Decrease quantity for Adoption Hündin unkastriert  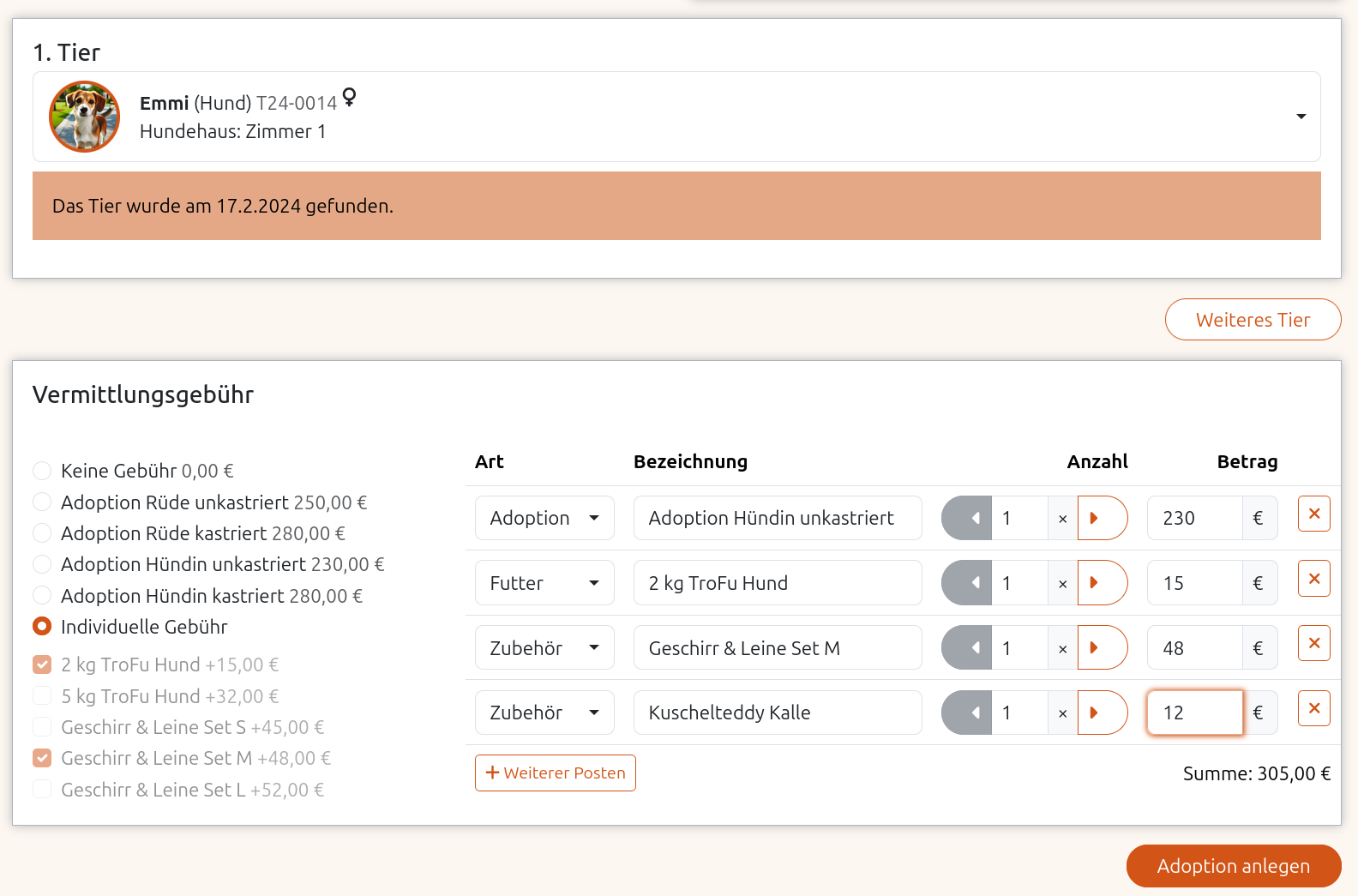[967, 518]
